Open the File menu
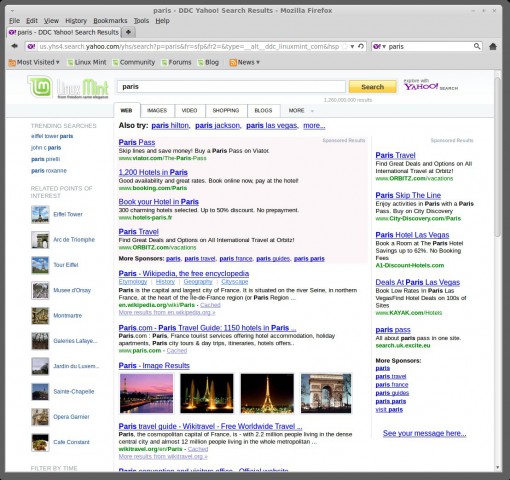510x480 pixels. click(14, 21)
